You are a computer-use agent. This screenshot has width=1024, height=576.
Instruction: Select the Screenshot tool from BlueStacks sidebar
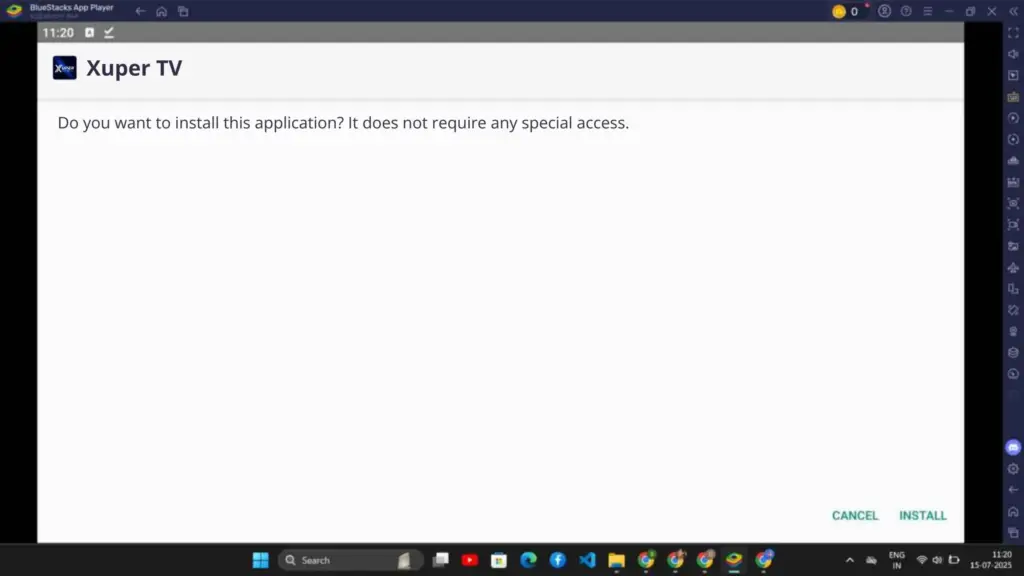[1013, 244]
